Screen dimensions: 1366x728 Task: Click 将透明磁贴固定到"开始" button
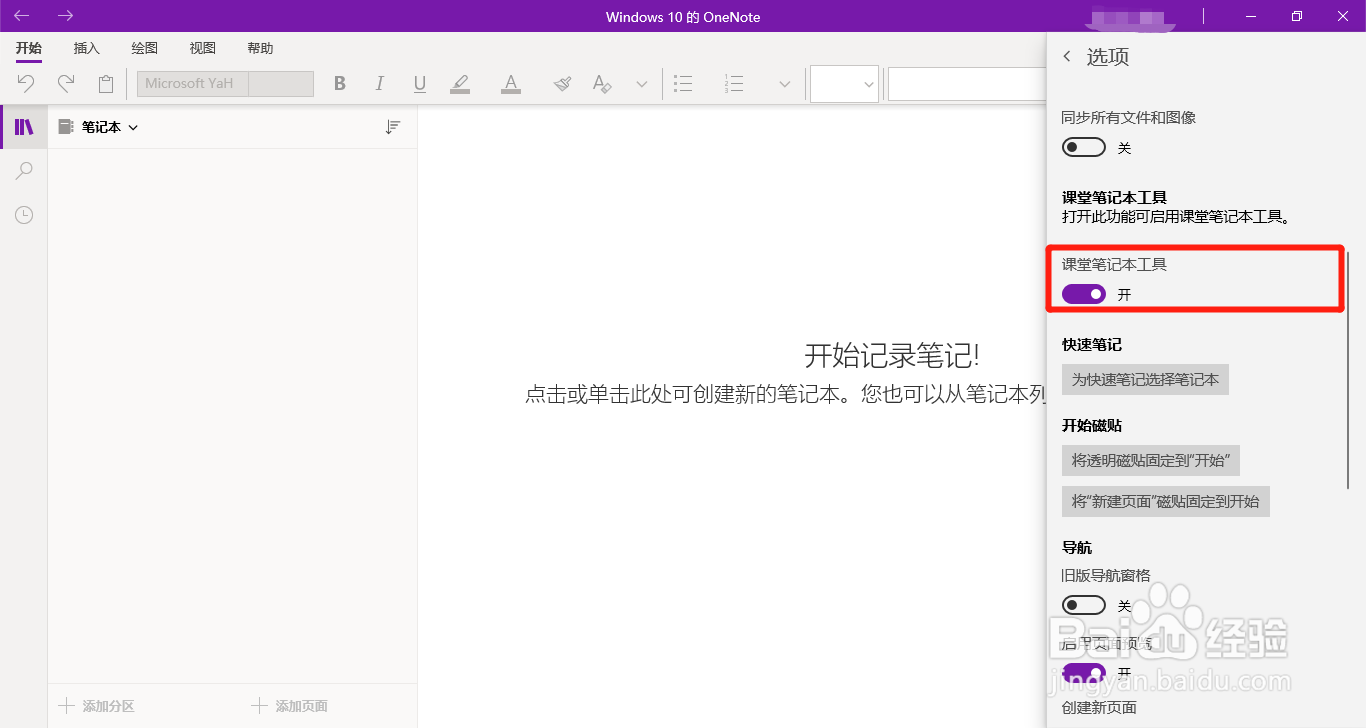(1151, 460)
